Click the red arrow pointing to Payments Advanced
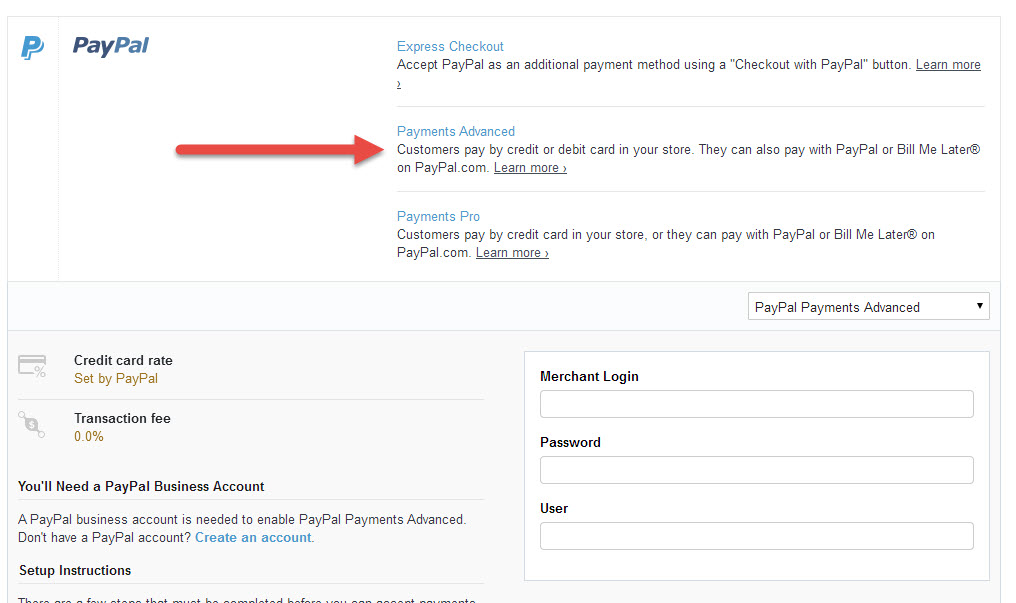Image resolution: width=1016 pixels, height=603 pixels. click(280, 150)
